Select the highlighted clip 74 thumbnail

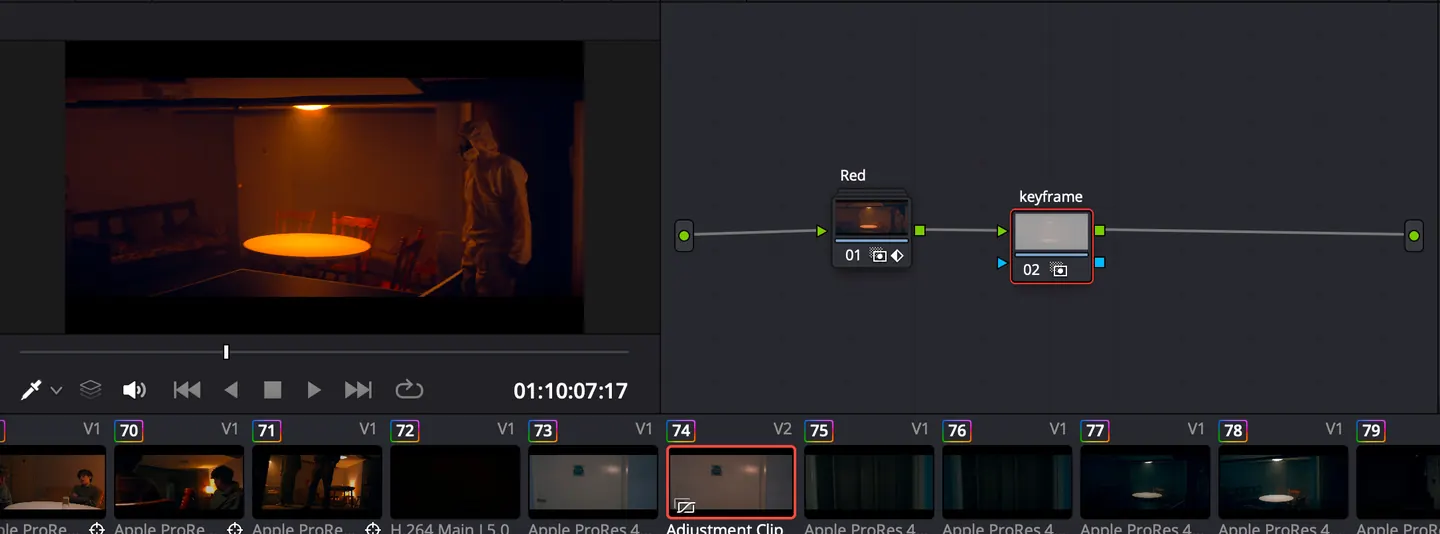pyautogui.click(x=731, y=482)
